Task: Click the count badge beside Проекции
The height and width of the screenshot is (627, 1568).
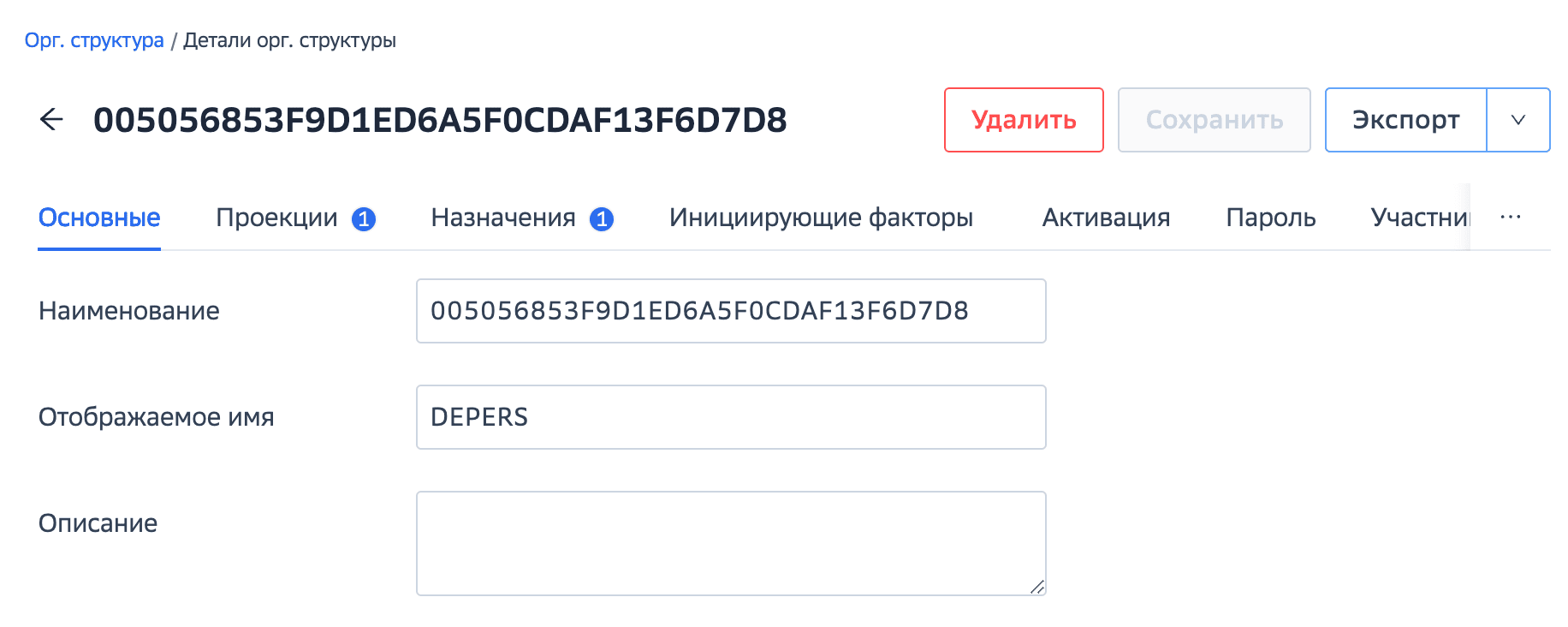Action: 364,219
